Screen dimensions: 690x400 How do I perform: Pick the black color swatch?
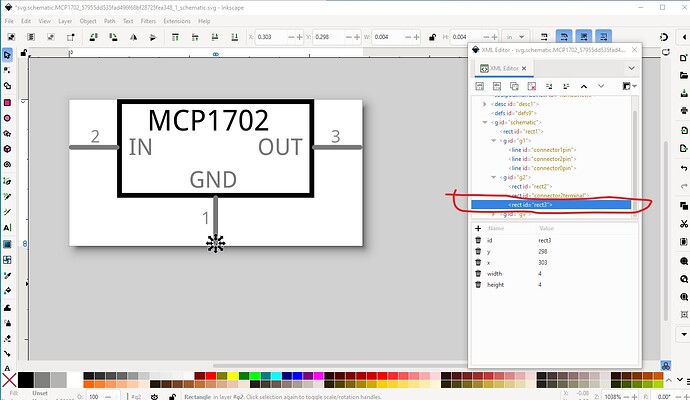coord(26,380)
